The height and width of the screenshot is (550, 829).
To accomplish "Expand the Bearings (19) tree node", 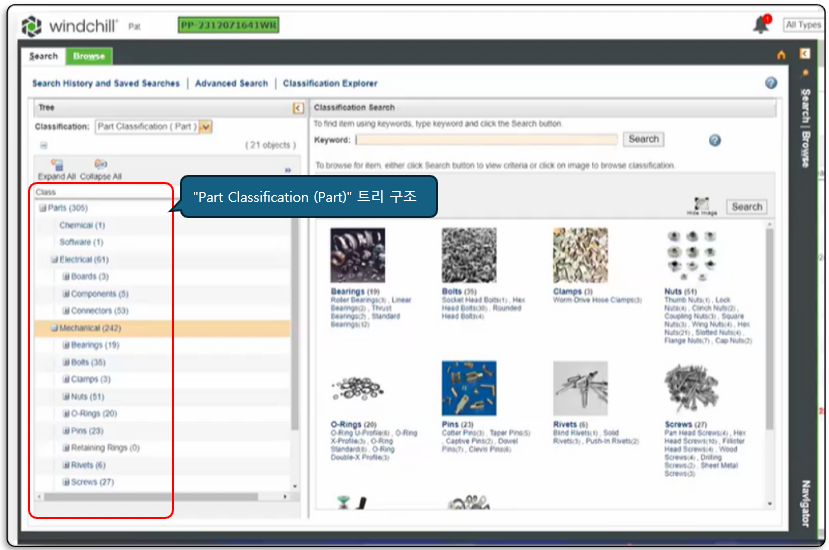I will [x=66, y=345].
